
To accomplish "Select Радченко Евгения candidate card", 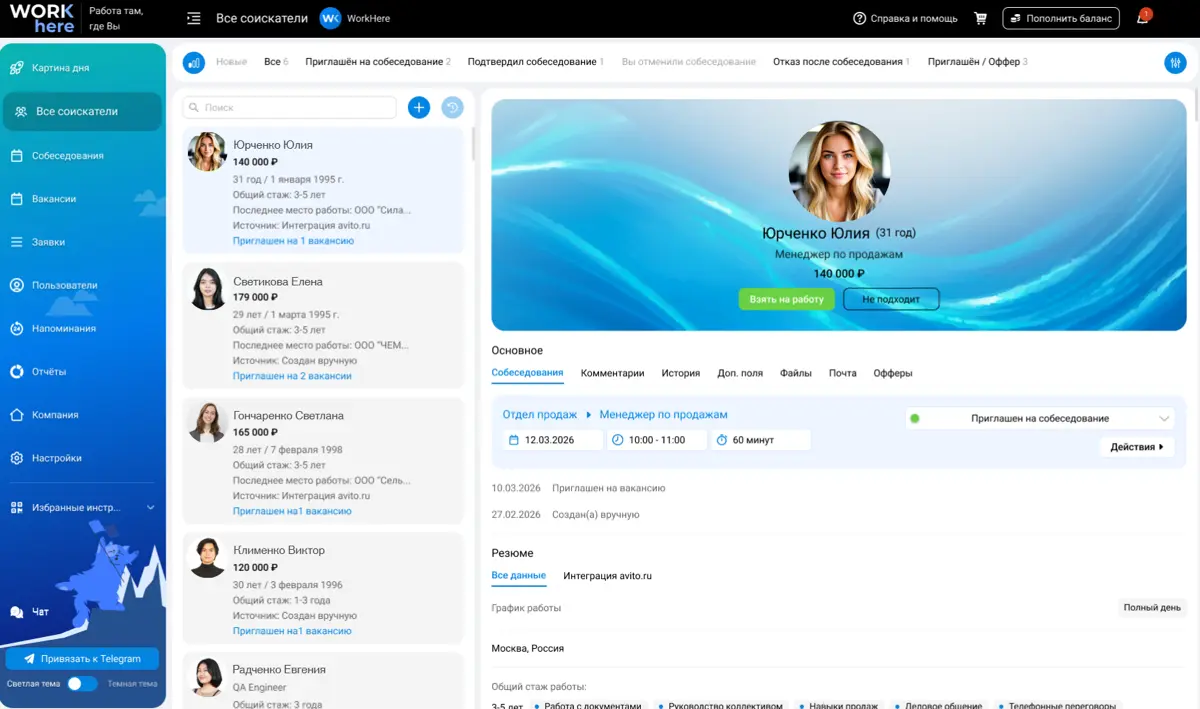I will click(323, 681).
